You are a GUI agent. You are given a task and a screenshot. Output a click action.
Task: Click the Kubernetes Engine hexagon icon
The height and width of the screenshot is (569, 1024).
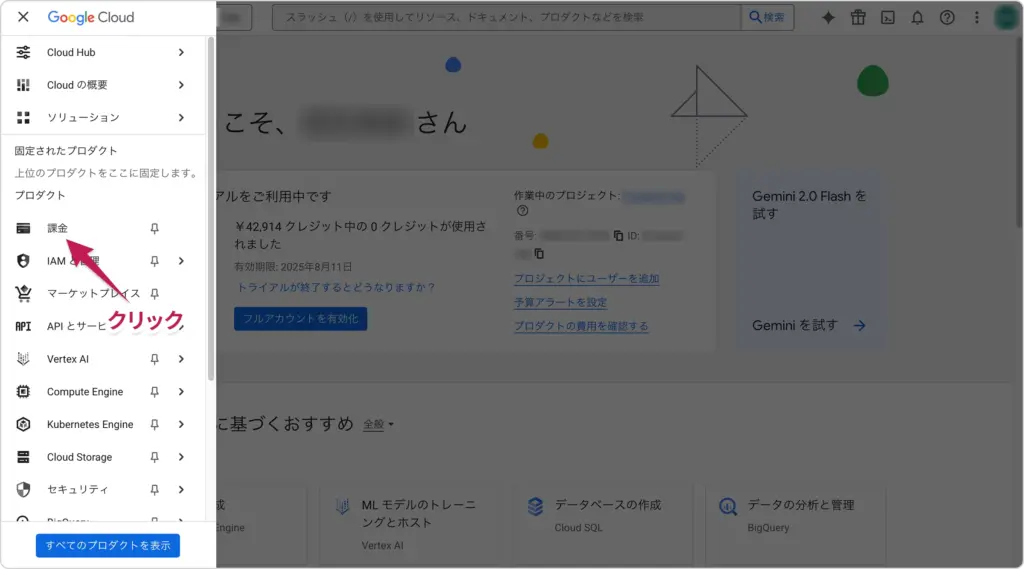pyautogui.click(x=23, y=424)
